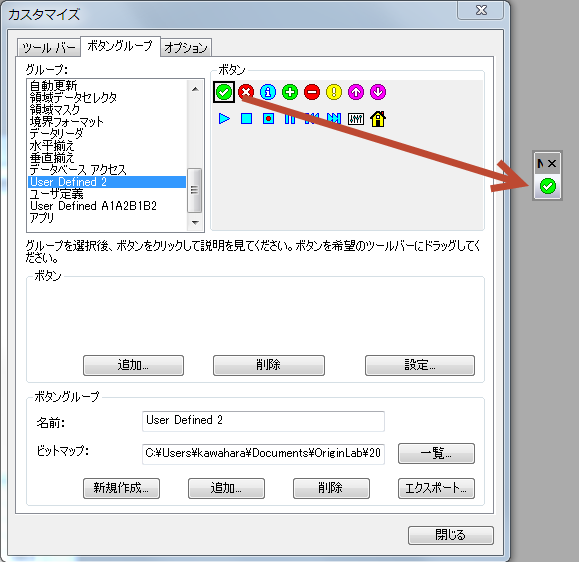Select the blue stop square icon
Screen dimensions: 579x562
(246, 119)
